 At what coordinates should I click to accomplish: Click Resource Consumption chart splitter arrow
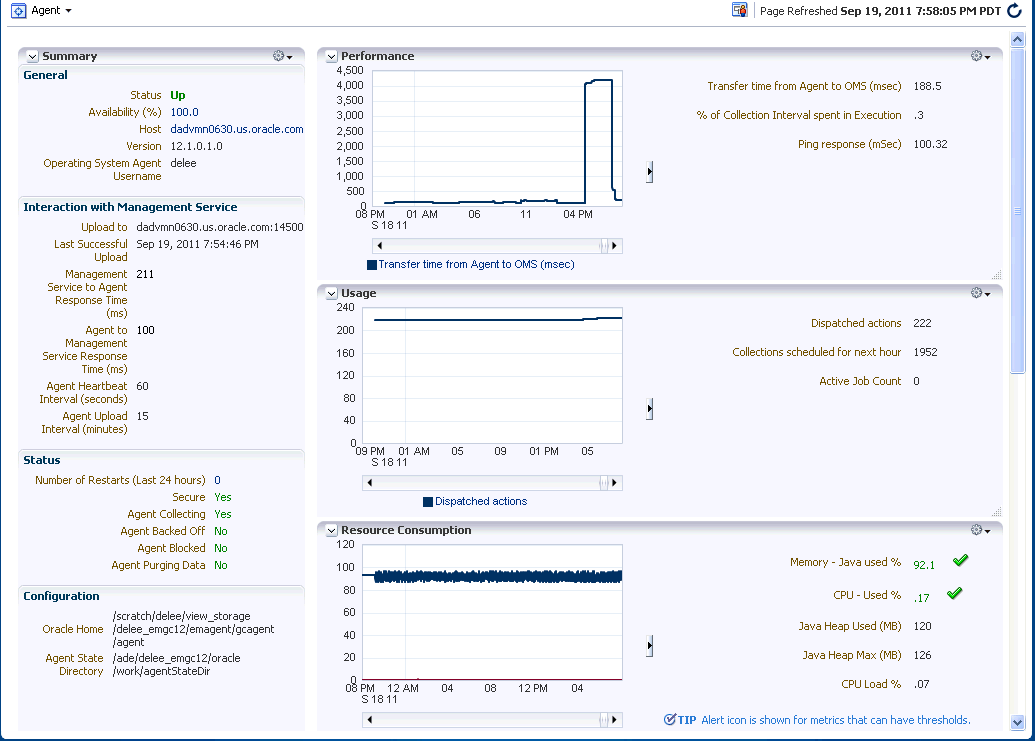(x=650, y=645)
